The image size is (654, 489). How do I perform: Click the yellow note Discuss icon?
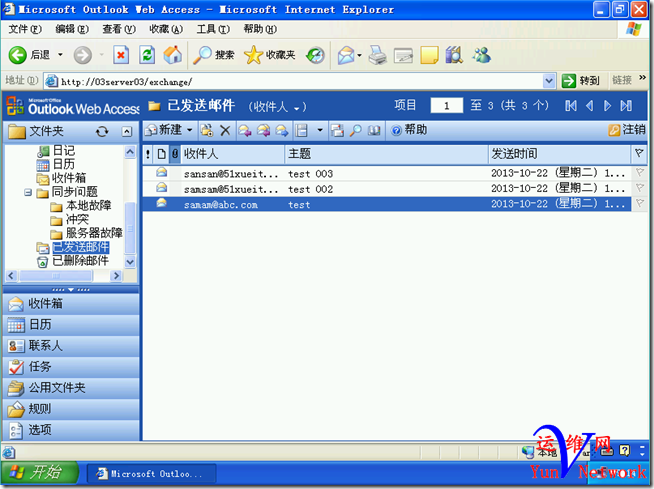(429, 55)
